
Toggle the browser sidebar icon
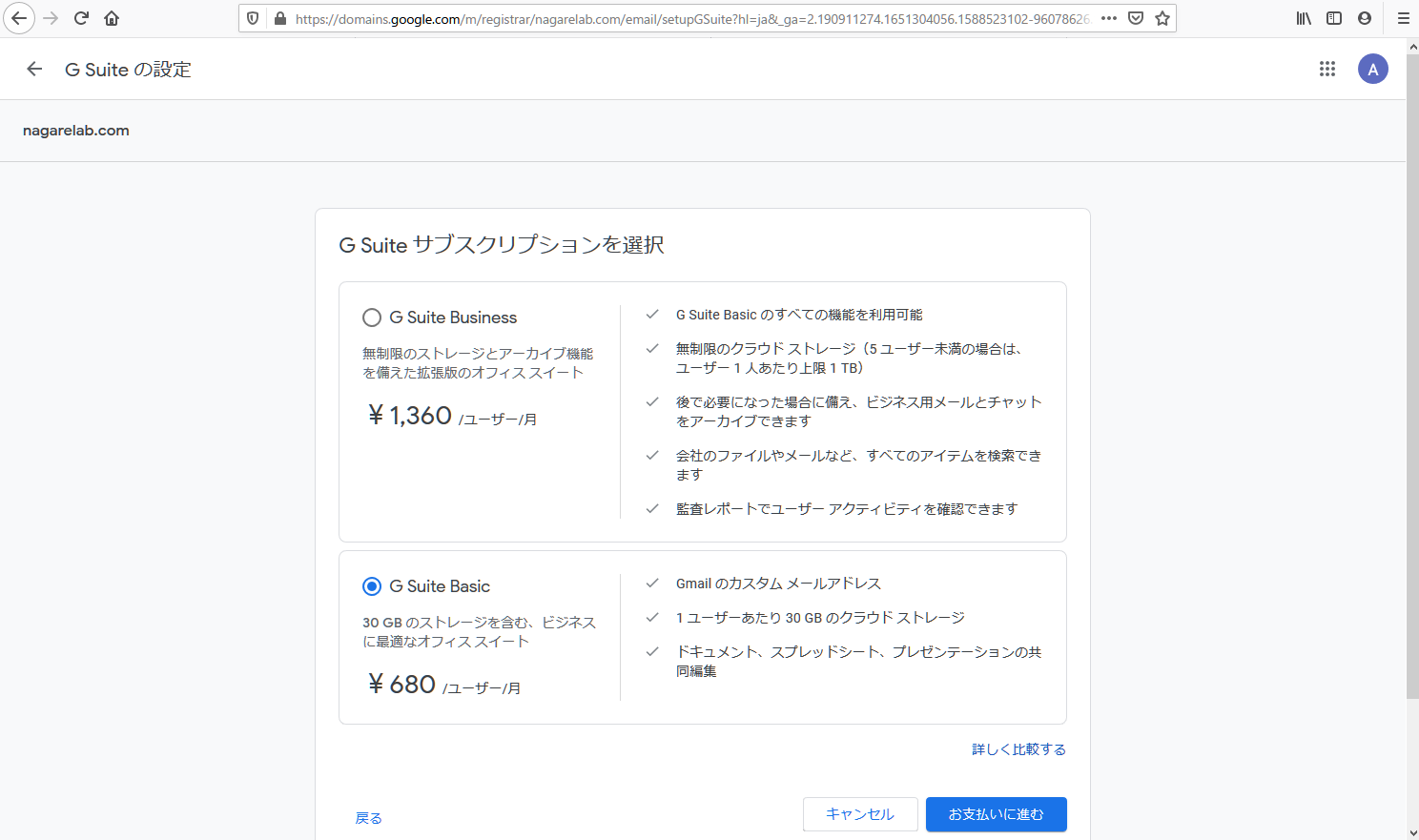pyautogui.click(x=1334, y=18)
